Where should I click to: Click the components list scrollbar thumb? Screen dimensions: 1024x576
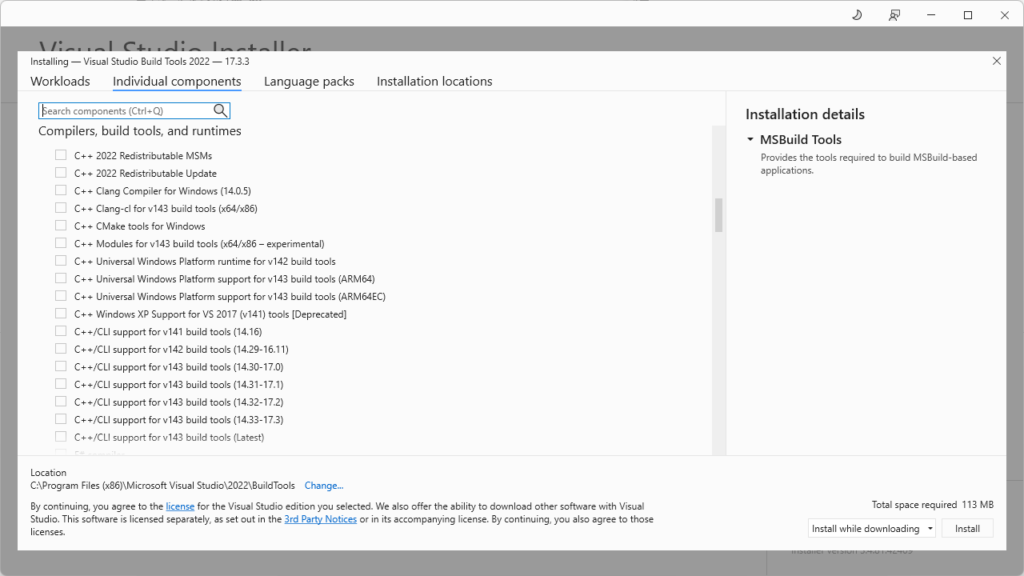718,215
